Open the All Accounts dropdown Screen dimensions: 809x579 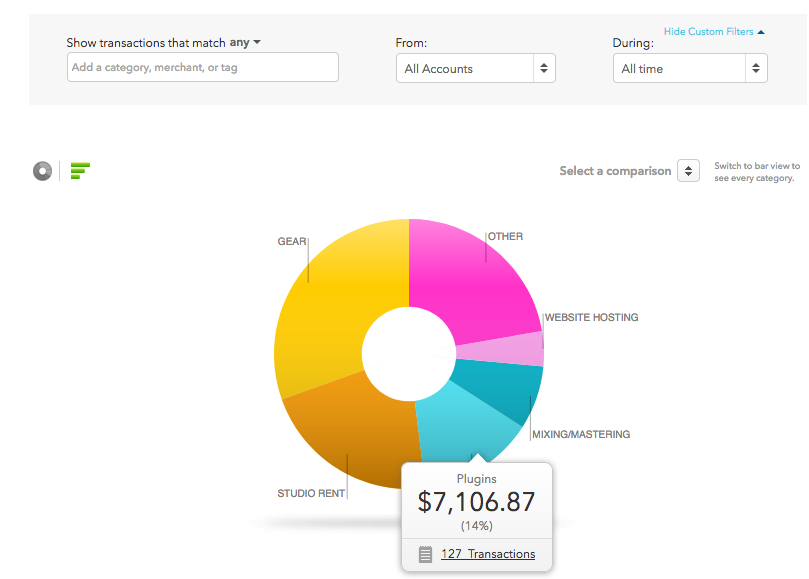(x=475, y=69)
